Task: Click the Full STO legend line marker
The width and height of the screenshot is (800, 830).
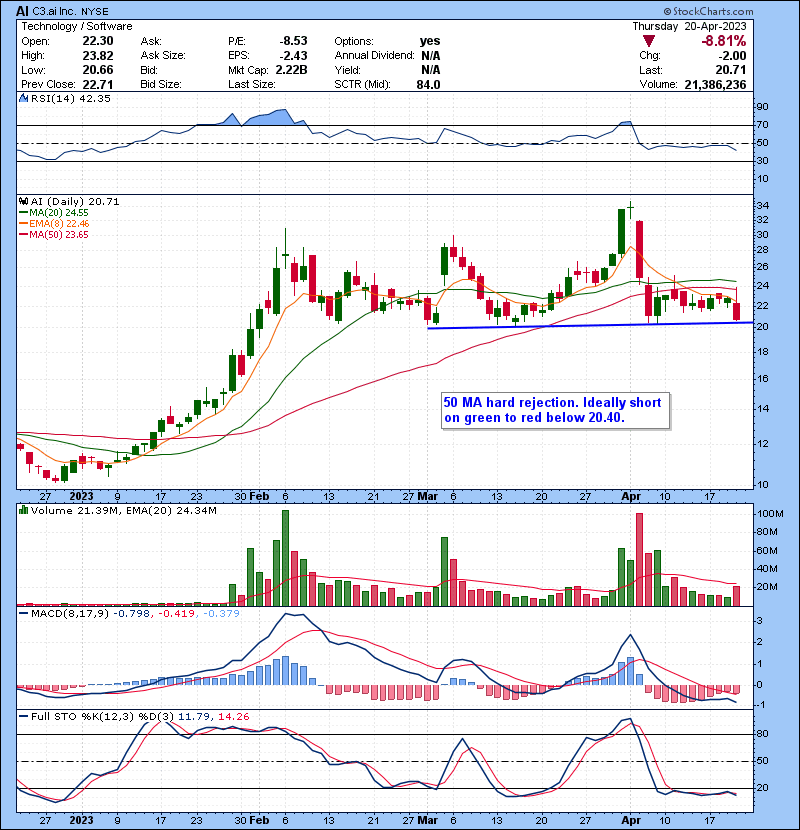Action: point(23,717)
